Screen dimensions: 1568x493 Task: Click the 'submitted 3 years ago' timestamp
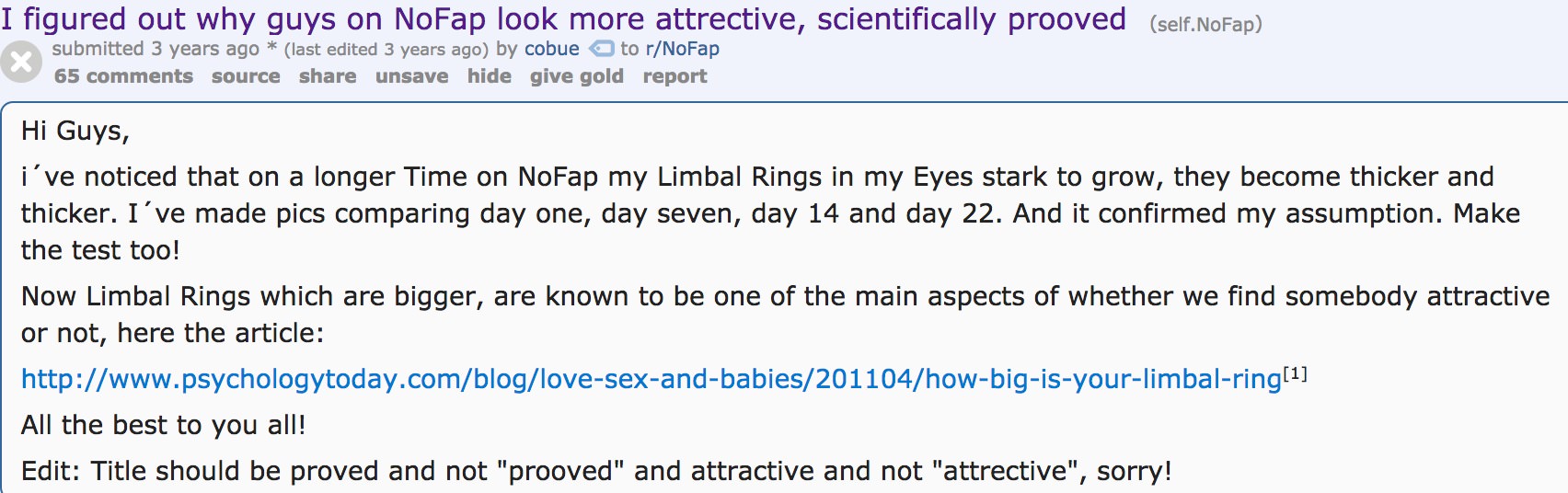tap(156, 49)
